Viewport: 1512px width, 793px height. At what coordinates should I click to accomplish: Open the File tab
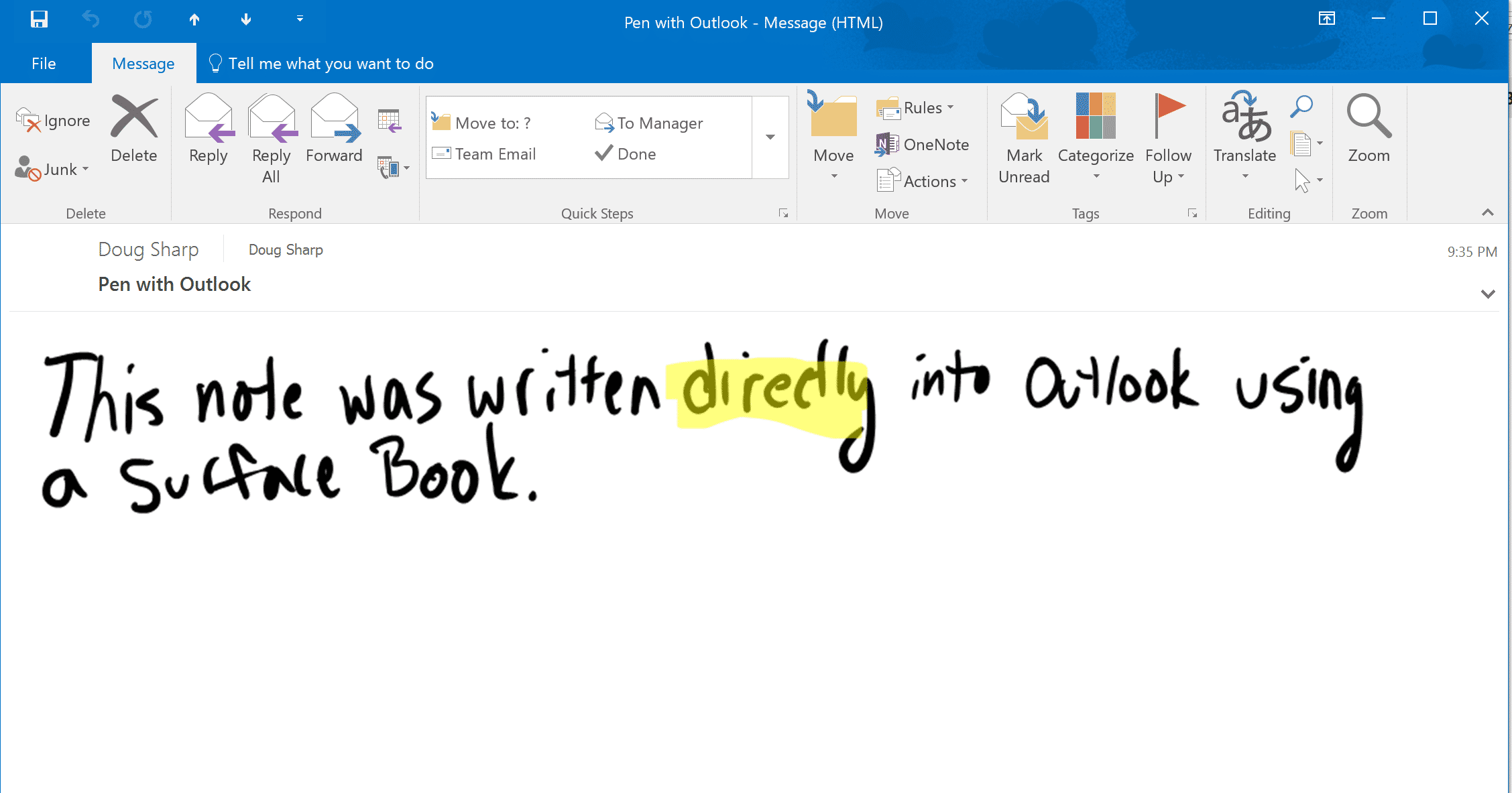click(44, 64)
